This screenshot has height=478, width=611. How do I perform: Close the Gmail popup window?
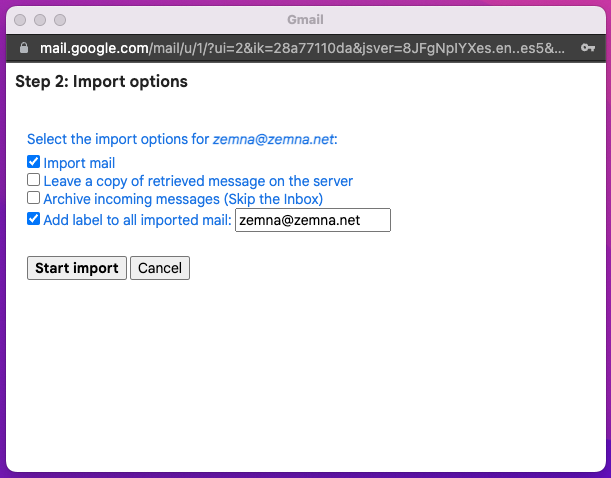20,20
